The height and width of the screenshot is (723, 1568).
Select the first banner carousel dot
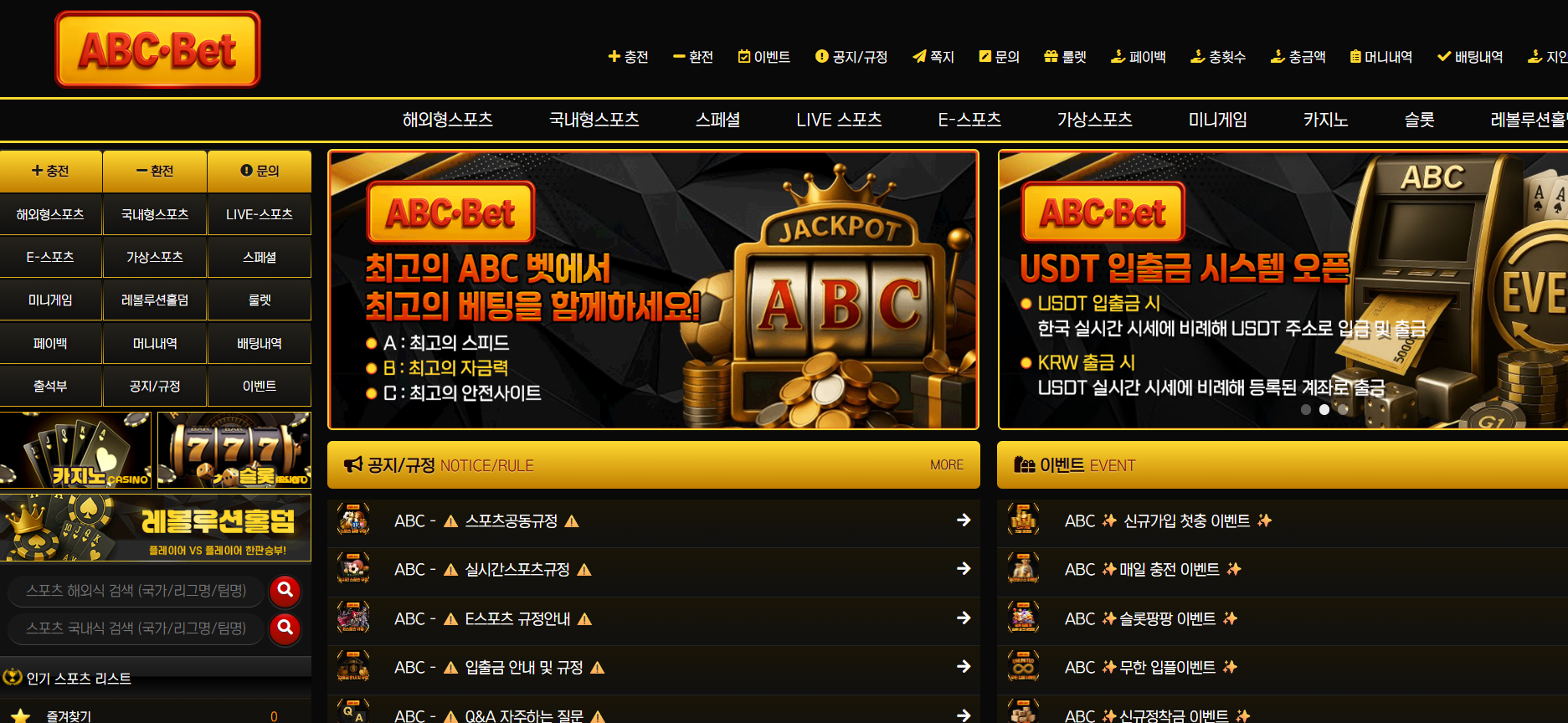tap(1306, 410)
